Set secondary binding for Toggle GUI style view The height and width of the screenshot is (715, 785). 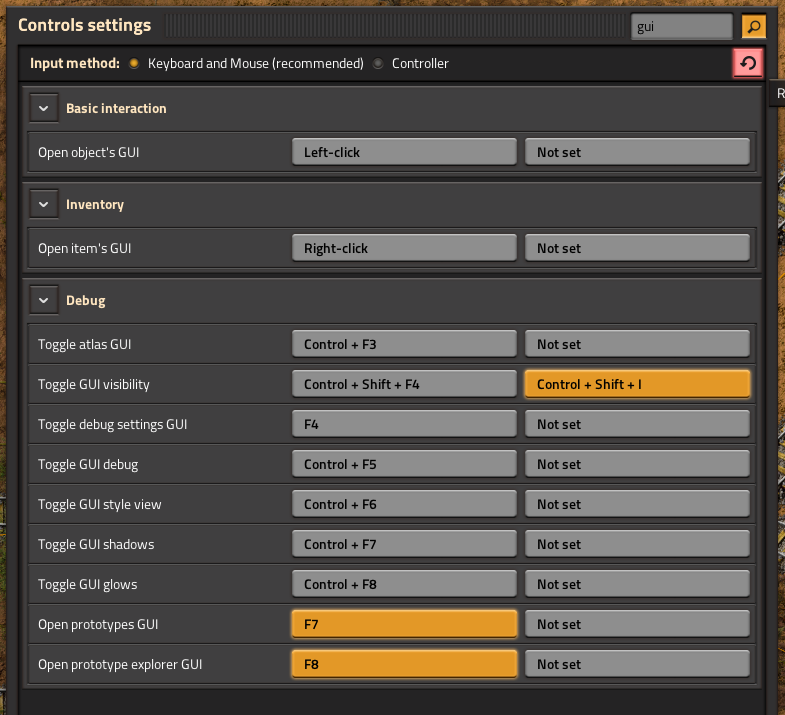coord(637,504)
